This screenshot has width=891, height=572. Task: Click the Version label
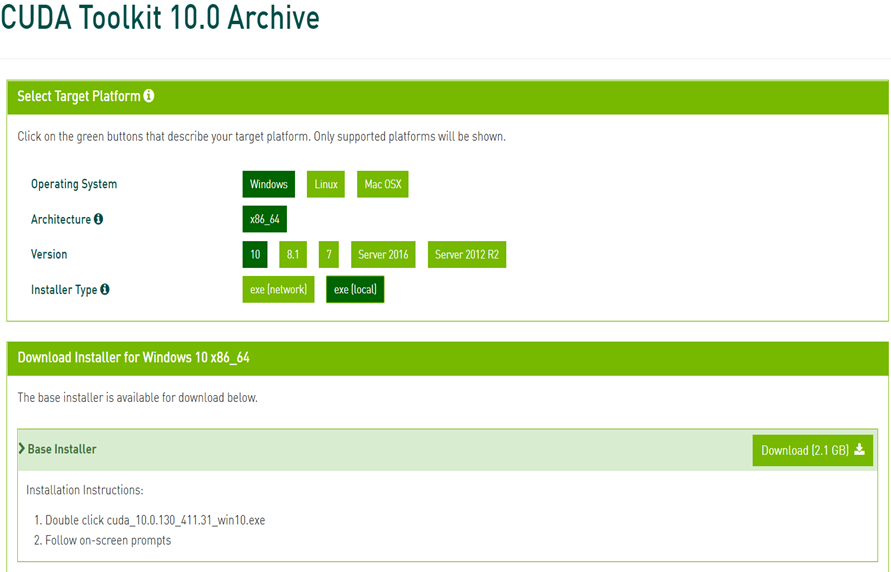click(x=49, y=254)
